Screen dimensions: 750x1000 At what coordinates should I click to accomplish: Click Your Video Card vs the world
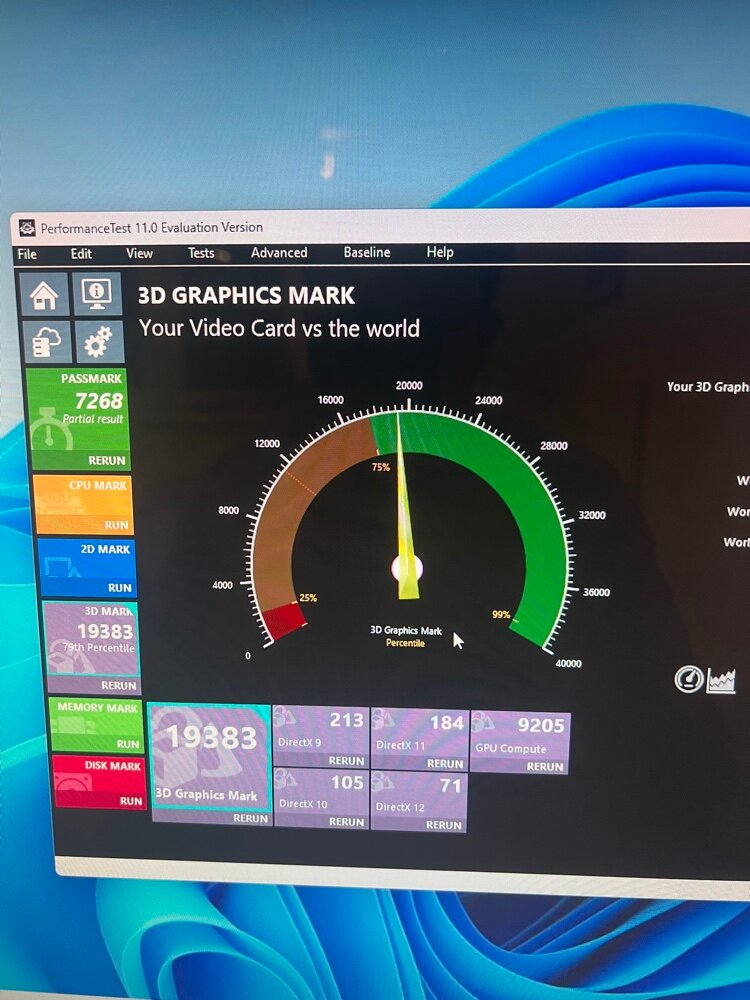coord(279,328)
